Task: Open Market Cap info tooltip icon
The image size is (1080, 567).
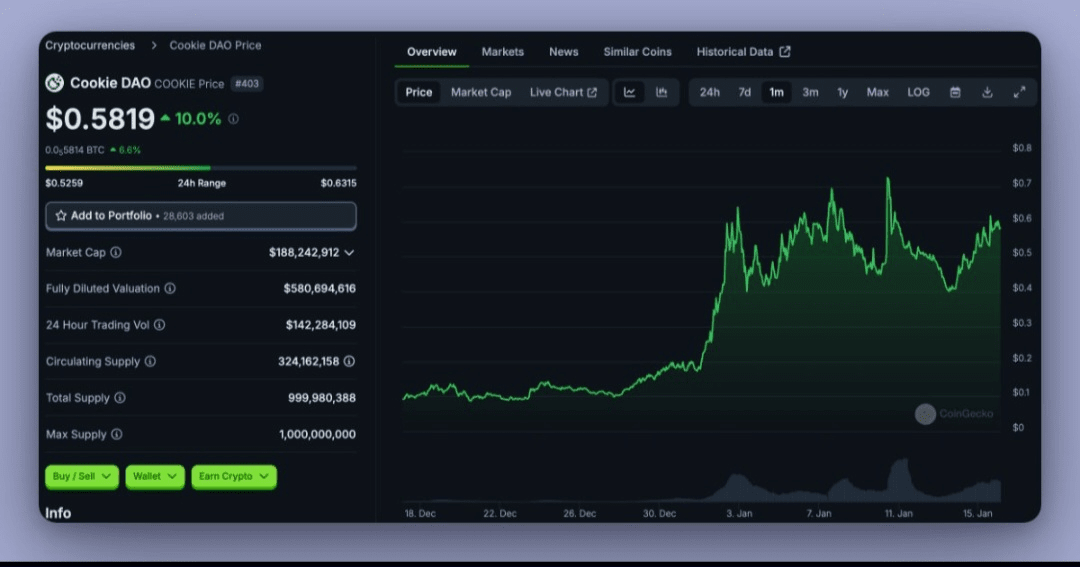Action: (x=116, y=252)
